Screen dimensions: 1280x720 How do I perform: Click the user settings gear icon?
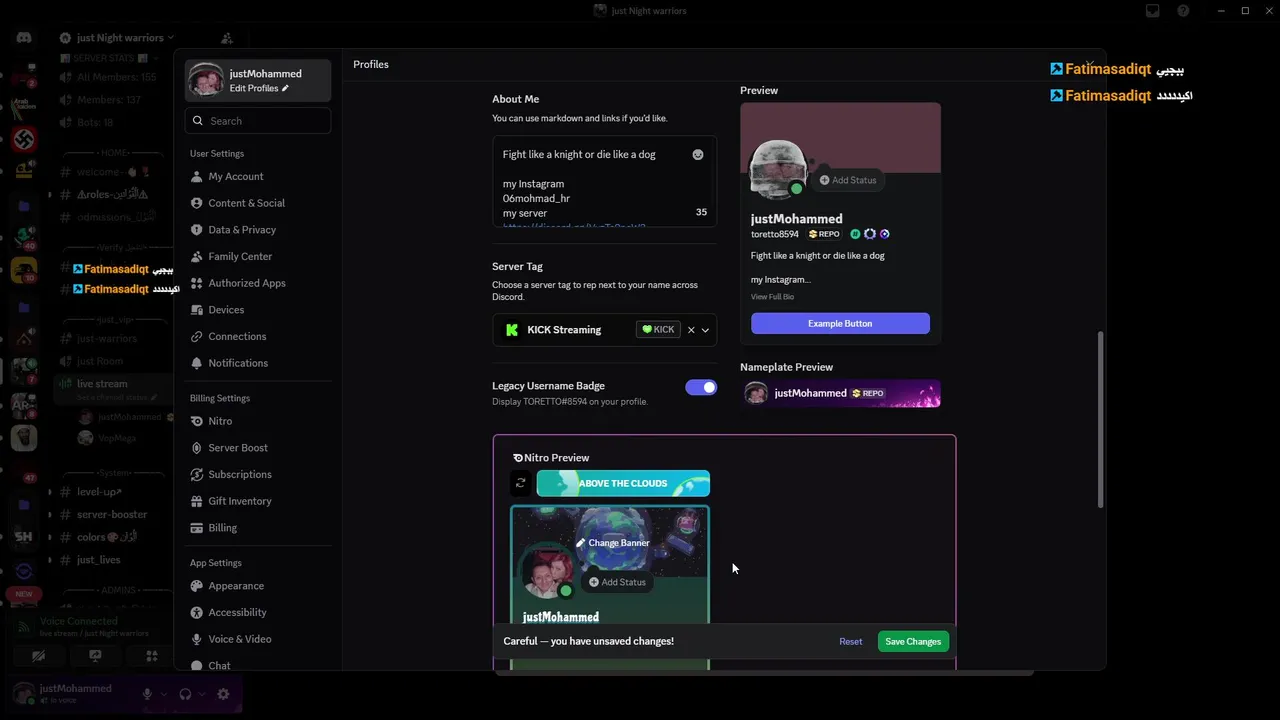(x=223, y=694)
